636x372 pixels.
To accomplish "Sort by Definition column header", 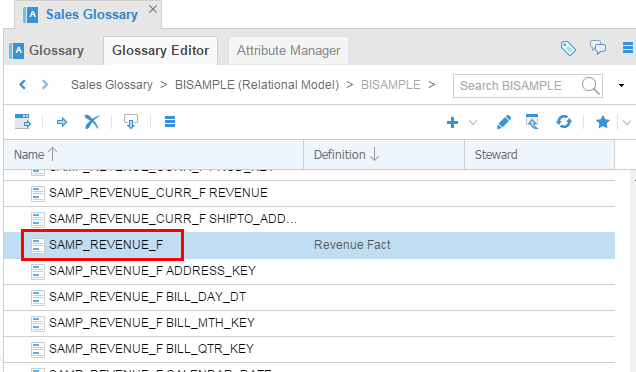I will click(x=384, y=155).
